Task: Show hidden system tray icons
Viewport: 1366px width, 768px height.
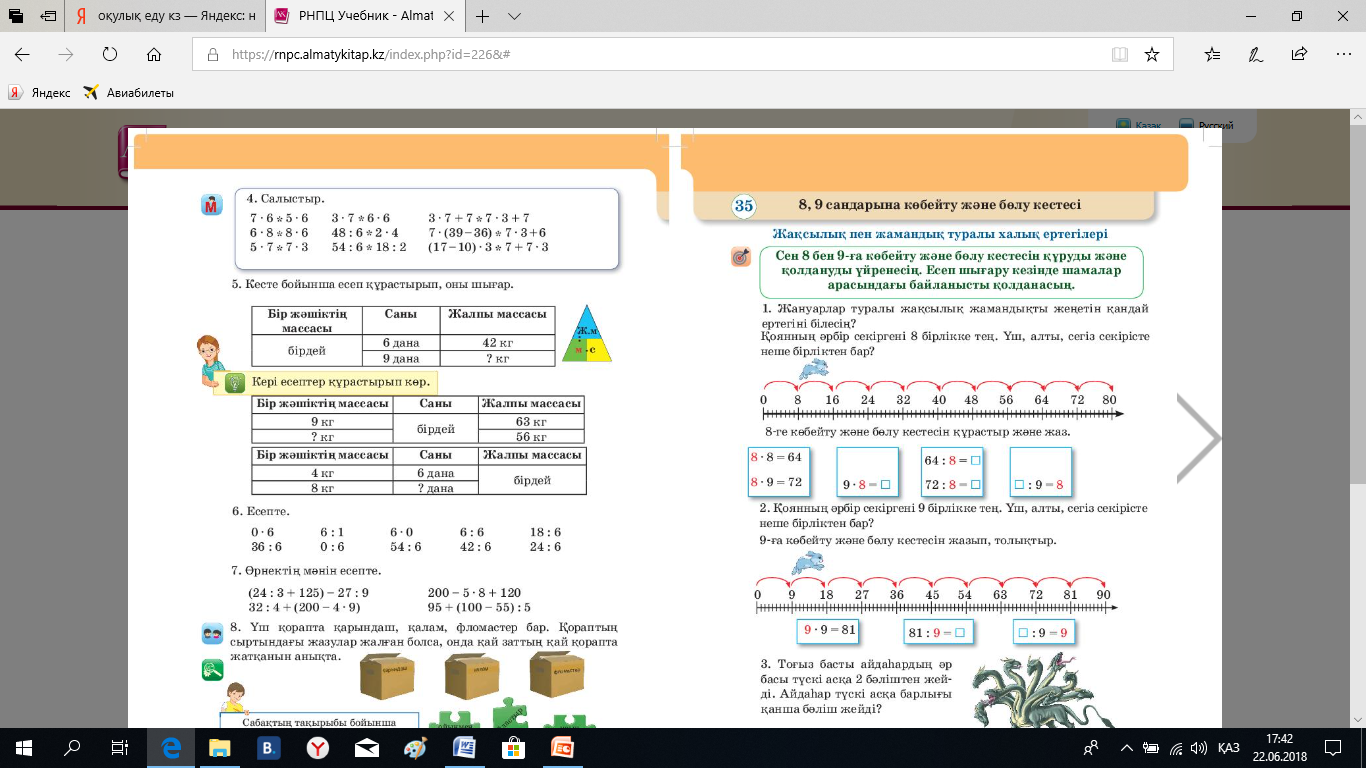Action: click(1127, 748)
